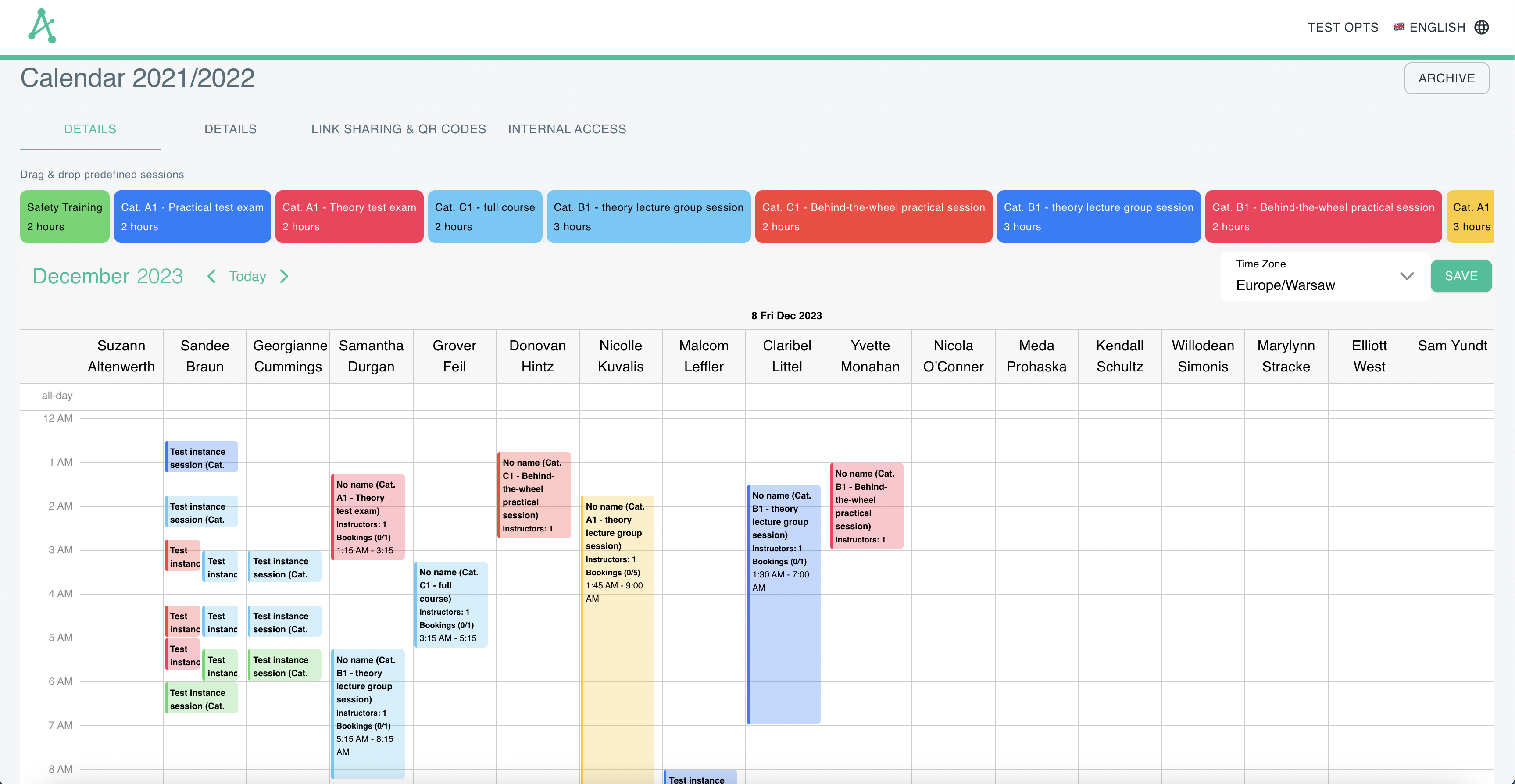The width and height of the screenshot is (1515, 784).
Task: Open the TEST OPTS menu
Action: point(1343,27)
